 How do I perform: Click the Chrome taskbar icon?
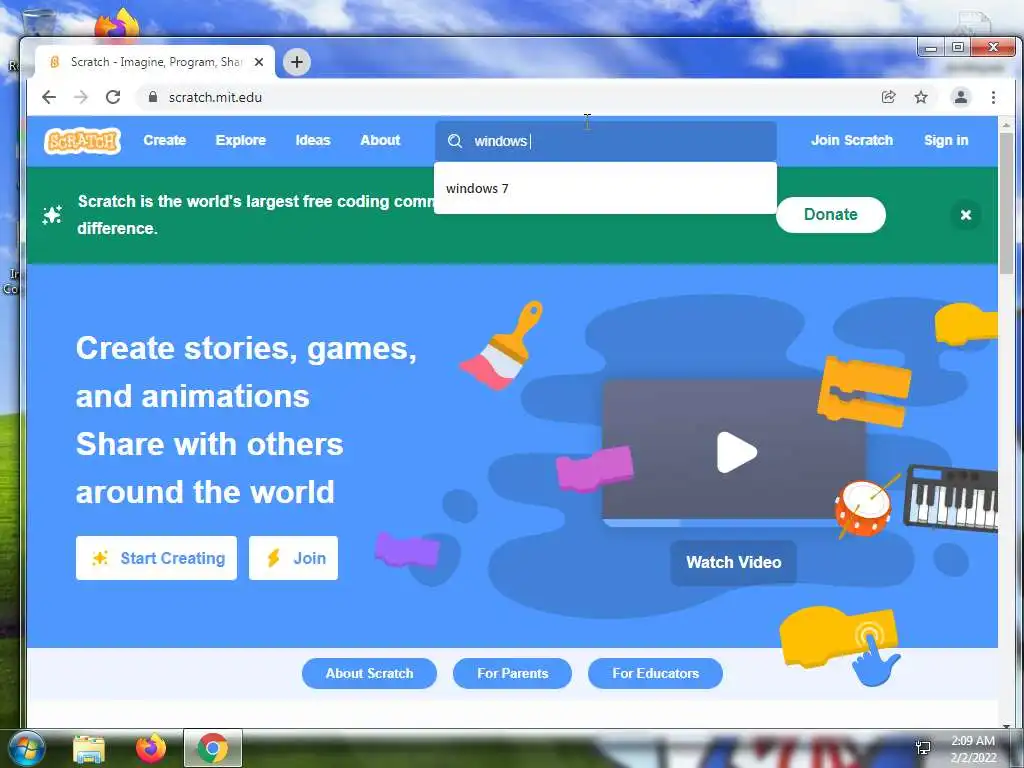pyautogui.click(x=213, y=748)
